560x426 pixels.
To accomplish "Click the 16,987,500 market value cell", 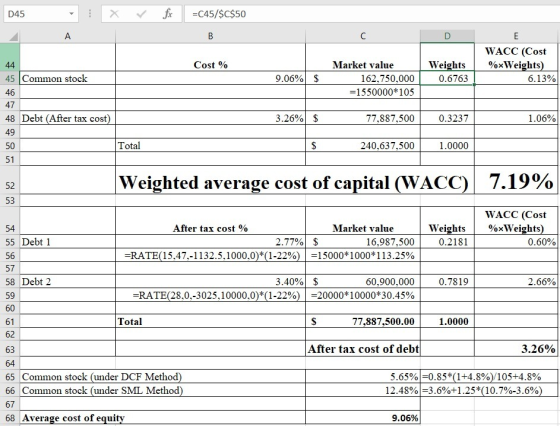I will point(363,242).
